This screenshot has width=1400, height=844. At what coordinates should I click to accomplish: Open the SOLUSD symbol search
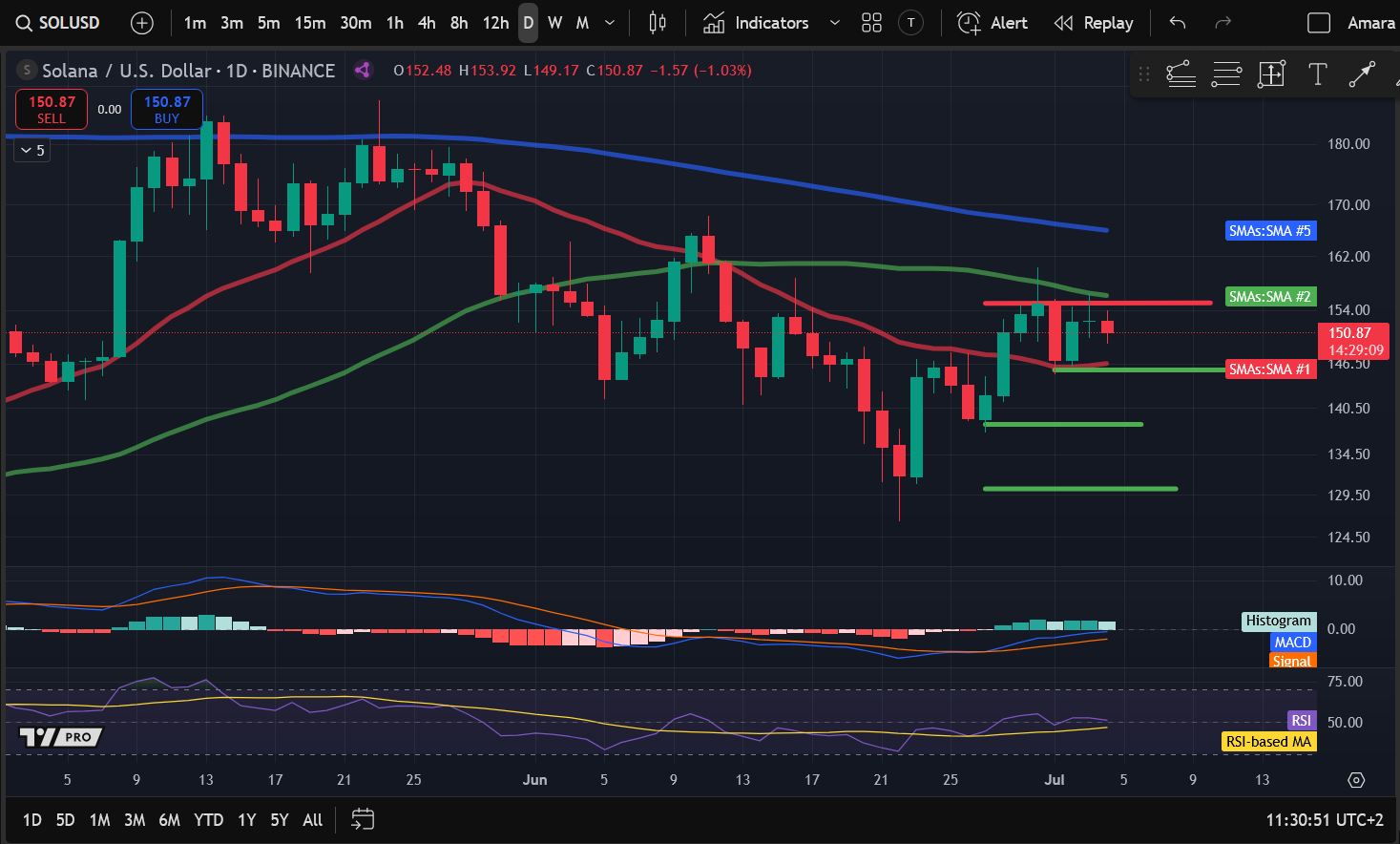point(59,23)
